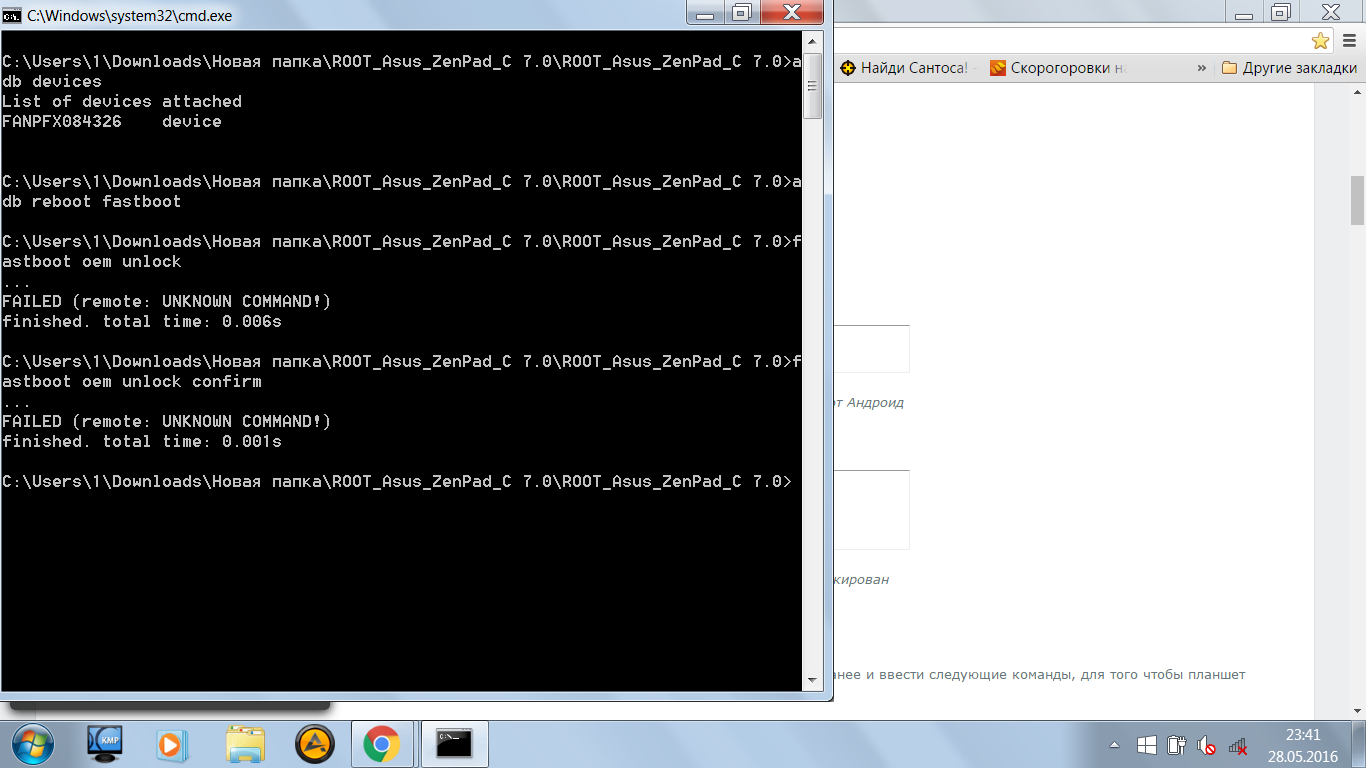Open the Скороговорки bookmark
This screenshot has width=1366, height=768.
(x=1058, y=68)
